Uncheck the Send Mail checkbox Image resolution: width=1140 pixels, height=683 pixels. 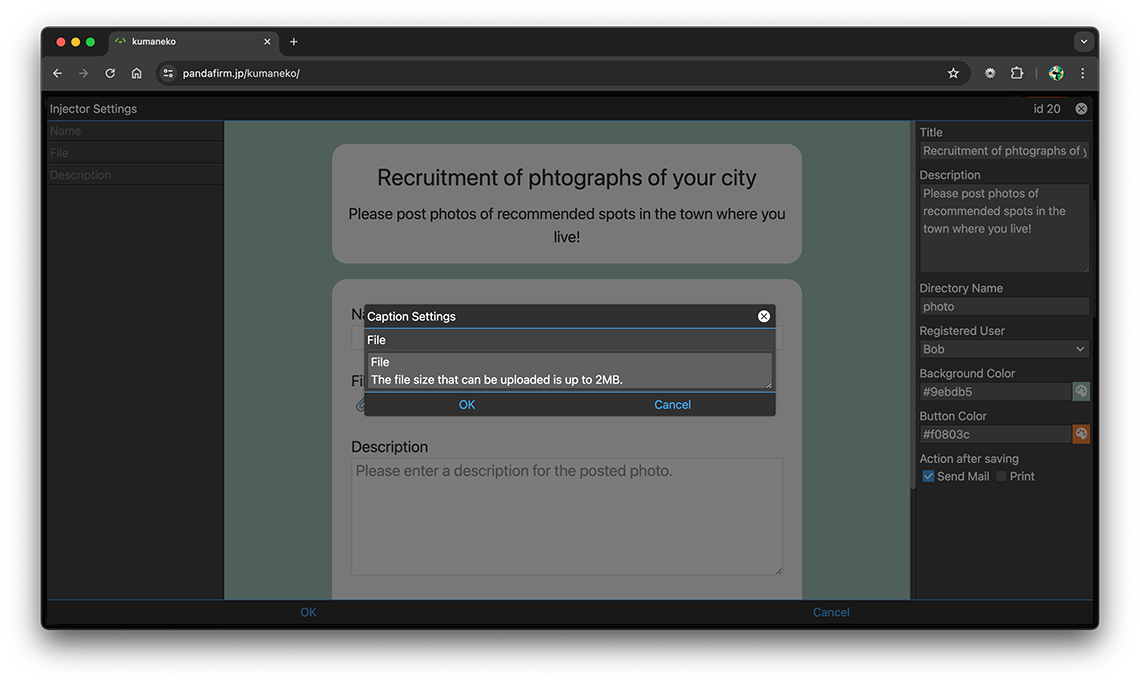928,477
